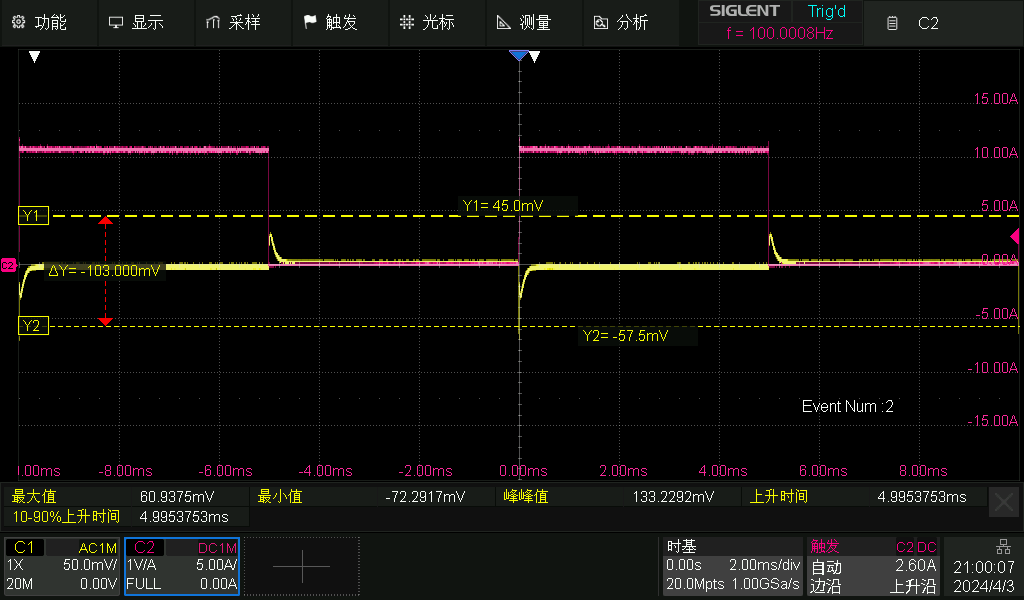Screen dimensions: 1024x600
Task: Click the -72.2917mV minimum value
Action: 425,497
